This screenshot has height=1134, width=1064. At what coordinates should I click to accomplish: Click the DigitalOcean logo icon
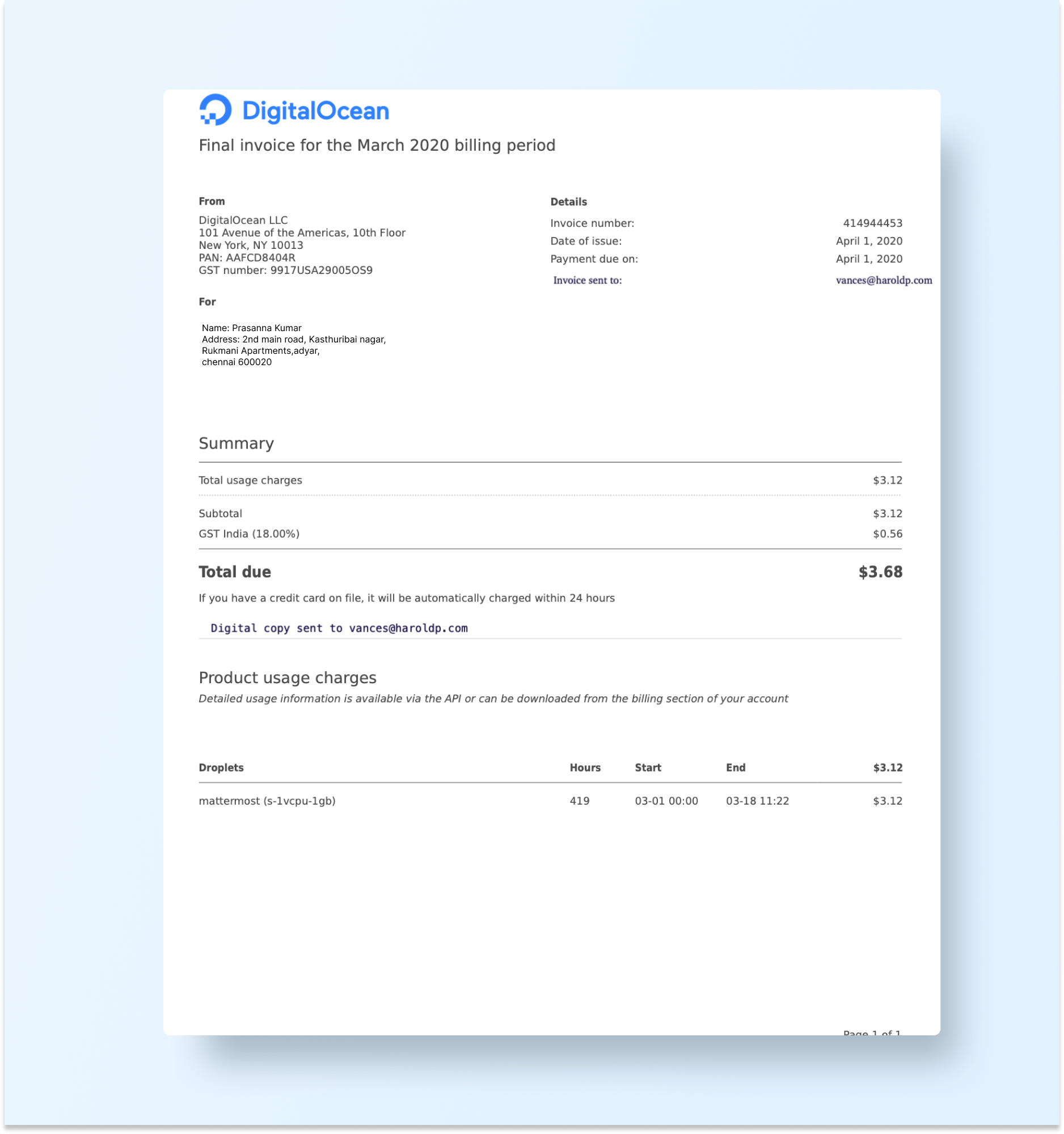coord(215,109)
